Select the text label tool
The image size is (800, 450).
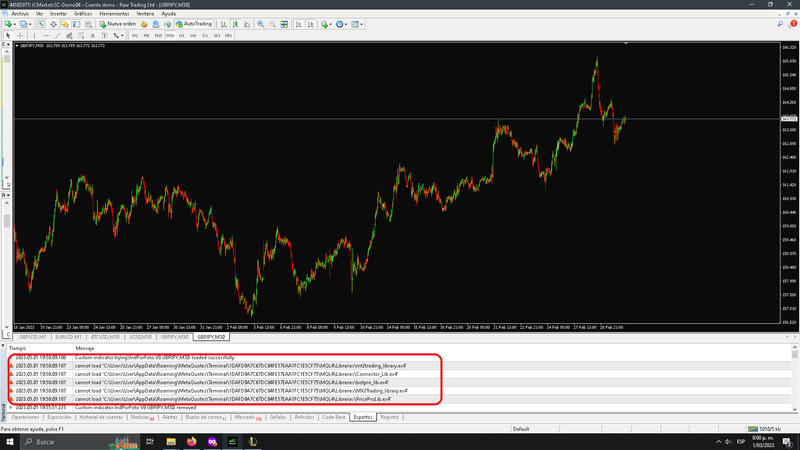(x=104, y=36)
